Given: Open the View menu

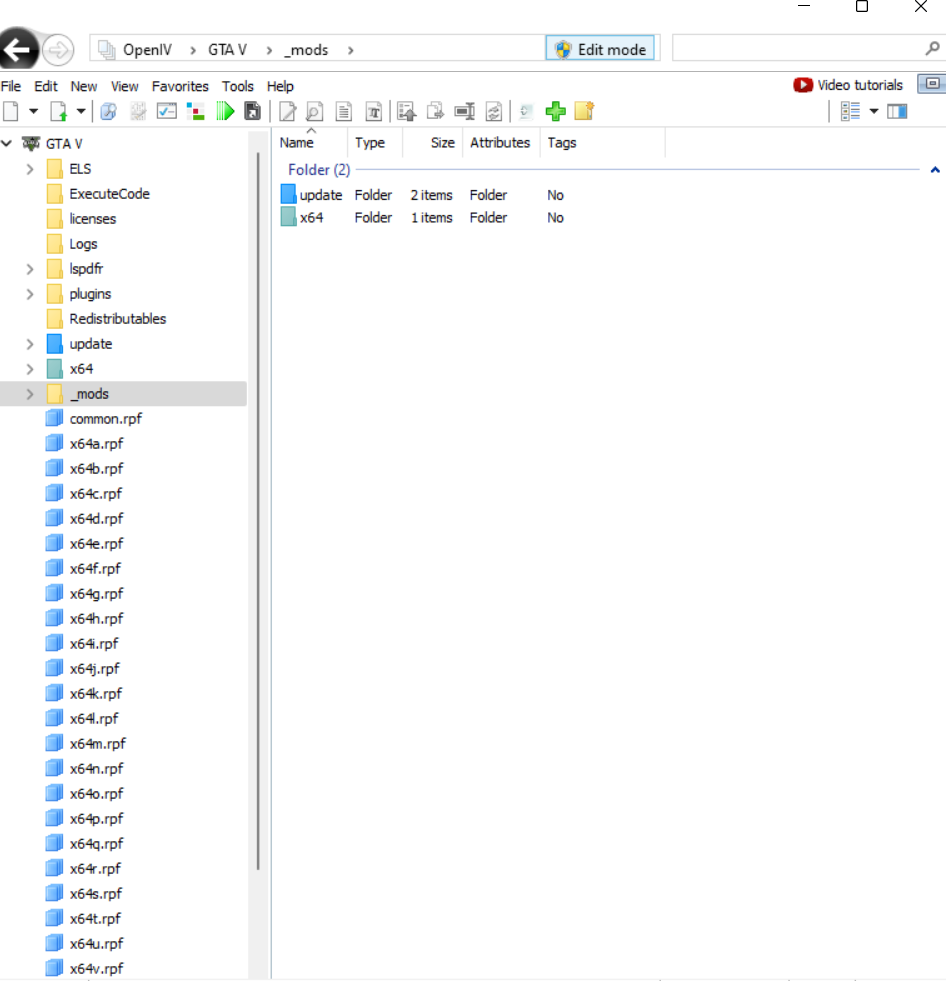Looking at the screenshot, I should 125,86.
